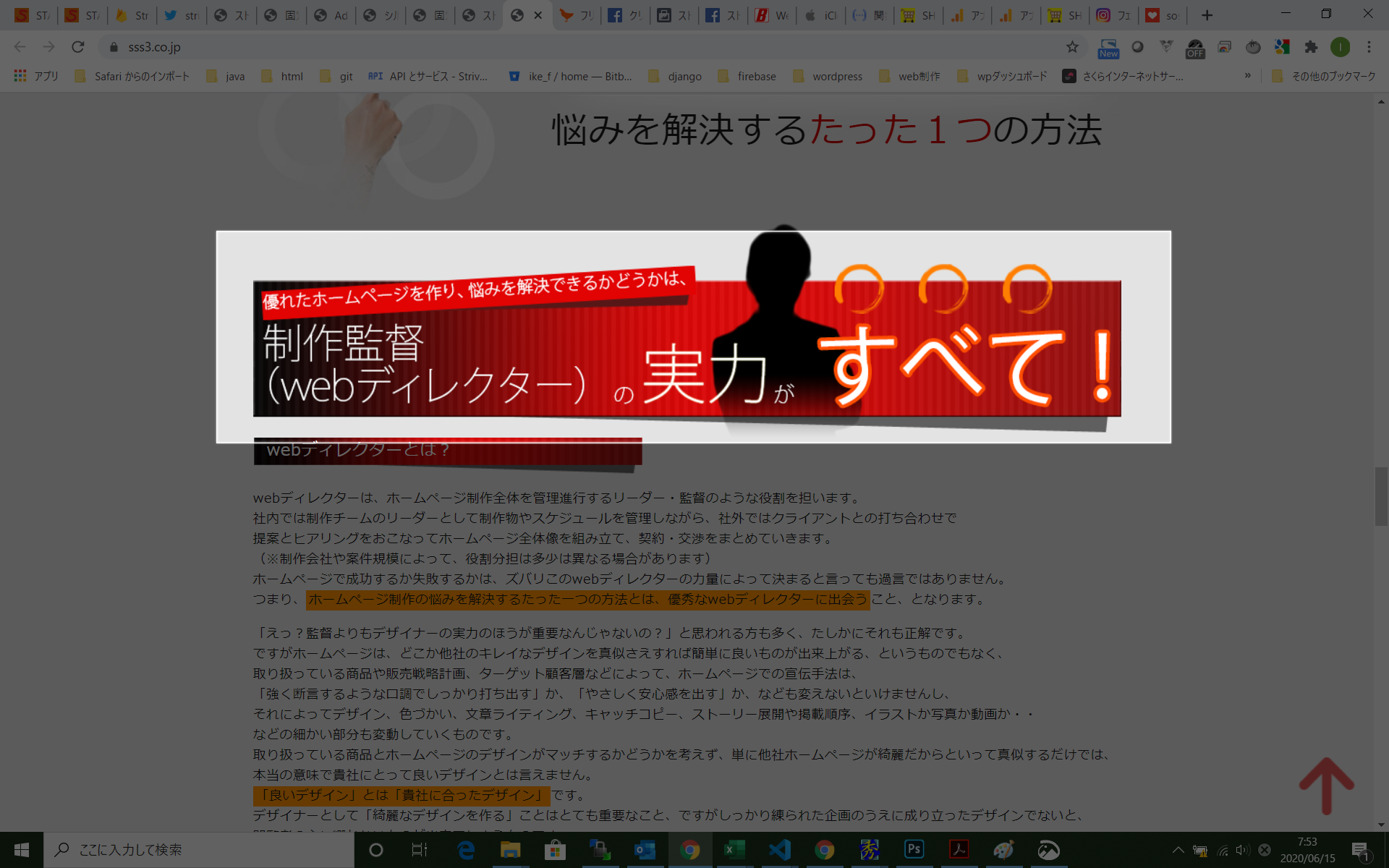Open 'API とサービス - Striv...' bookmark
Screen dimensions: 1389x868
point(428,76)
